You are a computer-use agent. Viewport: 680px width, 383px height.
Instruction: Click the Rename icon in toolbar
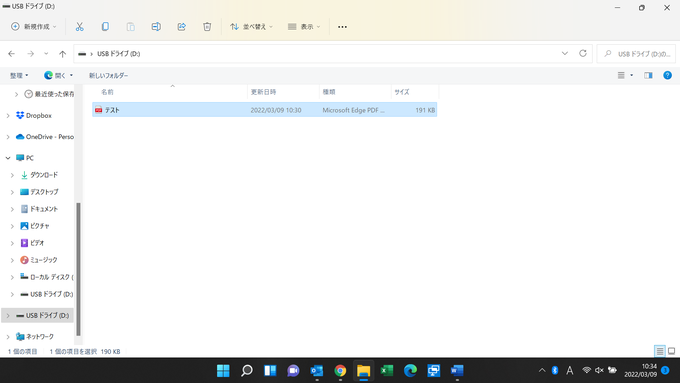[x=156, y=27]
